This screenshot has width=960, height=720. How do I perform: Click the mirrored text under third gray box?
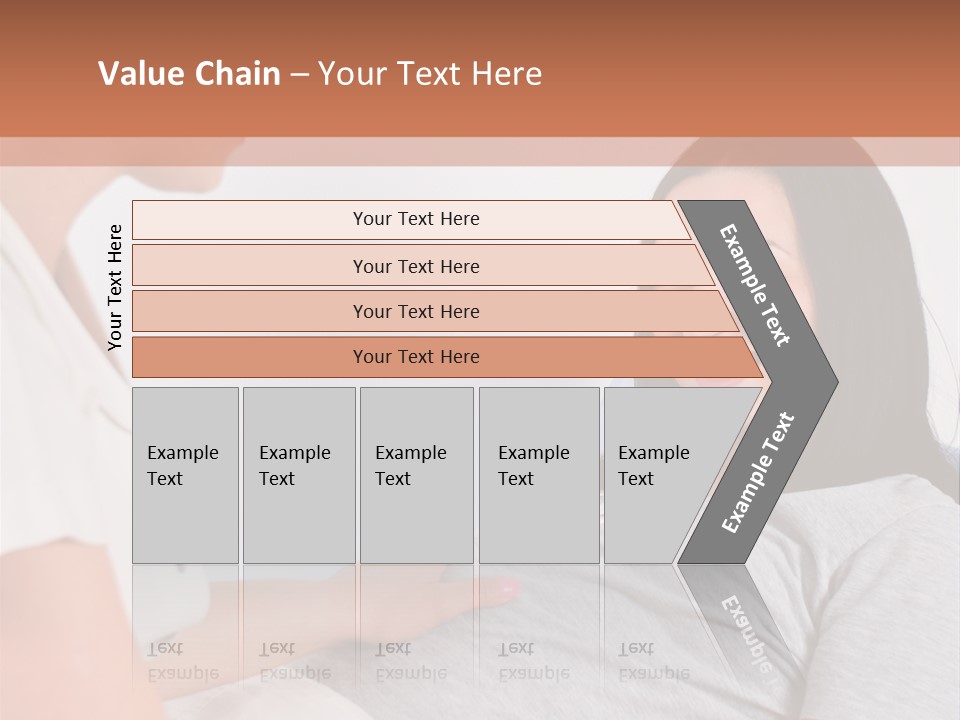411,661
